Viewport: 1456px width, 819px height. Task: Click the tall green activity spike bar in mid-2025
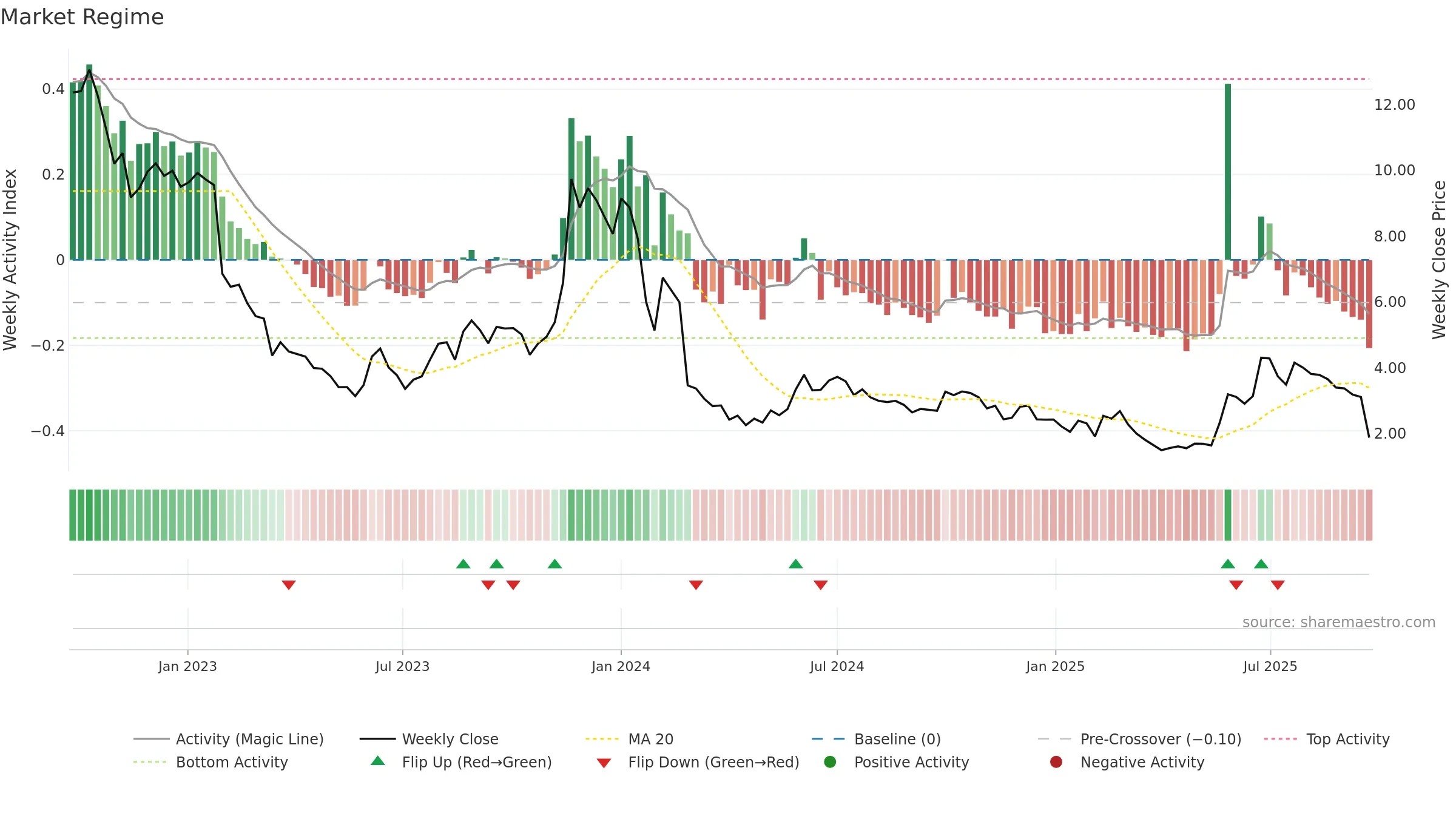tap(1228, 172)
